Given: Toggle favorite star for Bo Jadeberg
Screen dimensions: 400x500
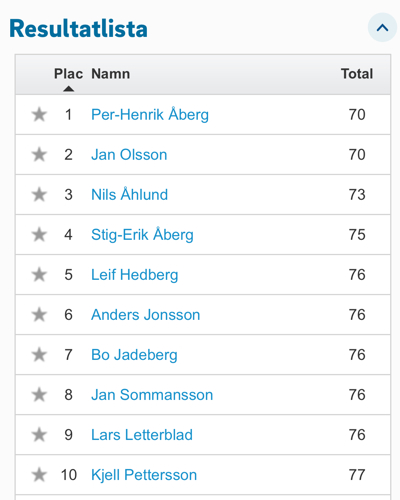Looking at the screenshot, I should [39, 355].
